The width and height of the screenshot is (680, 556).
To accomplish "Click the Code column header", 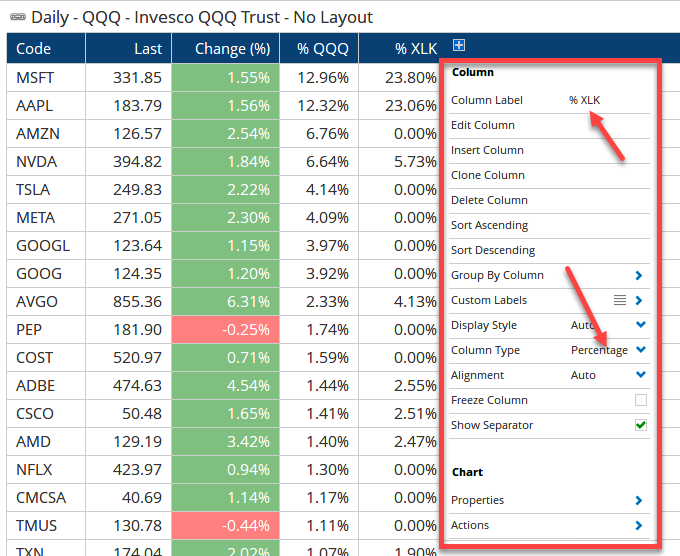I will tap(46, 48).
